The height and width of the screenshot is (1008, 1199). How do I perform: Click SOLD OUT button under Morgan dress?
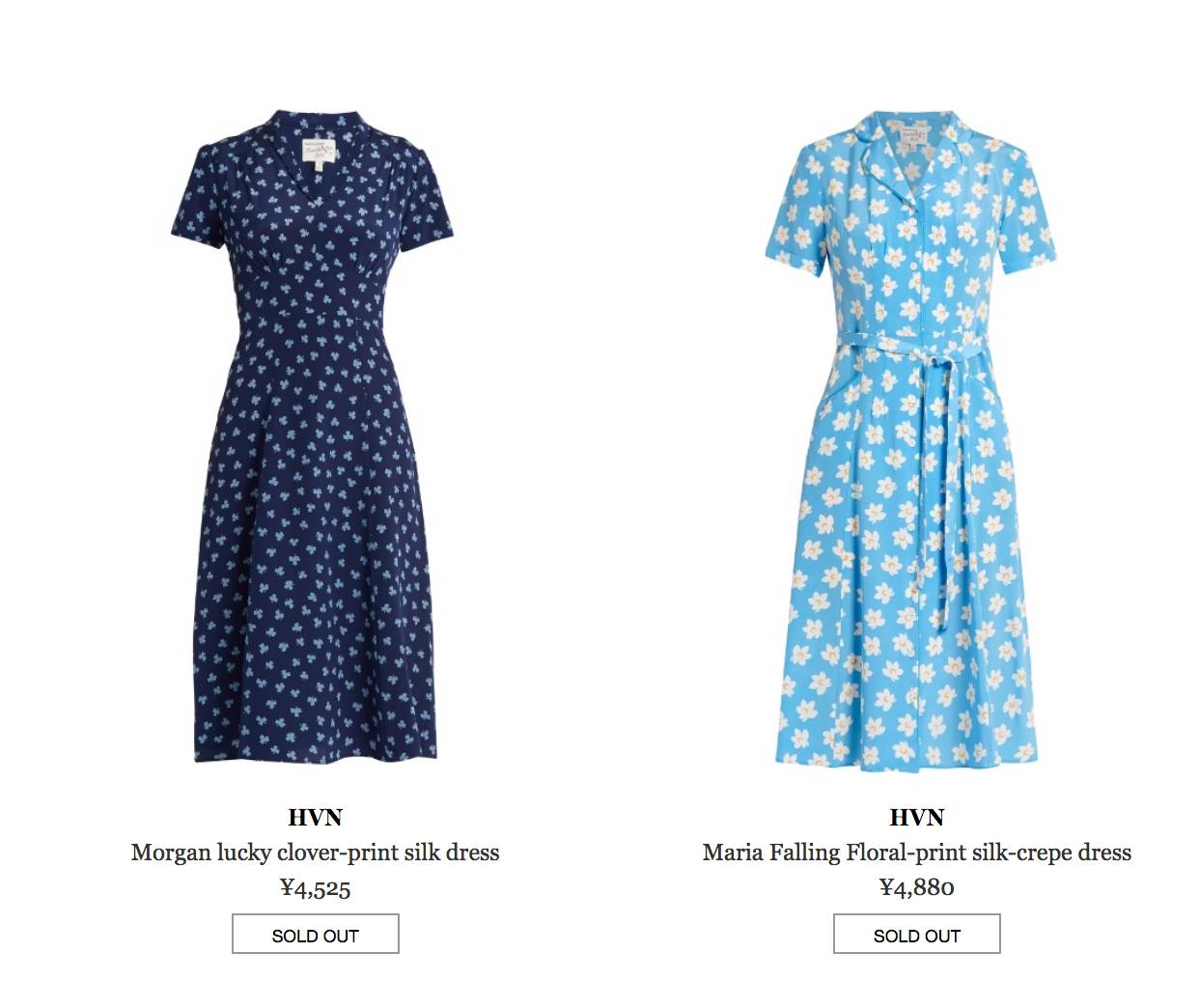tap(315, 934)
